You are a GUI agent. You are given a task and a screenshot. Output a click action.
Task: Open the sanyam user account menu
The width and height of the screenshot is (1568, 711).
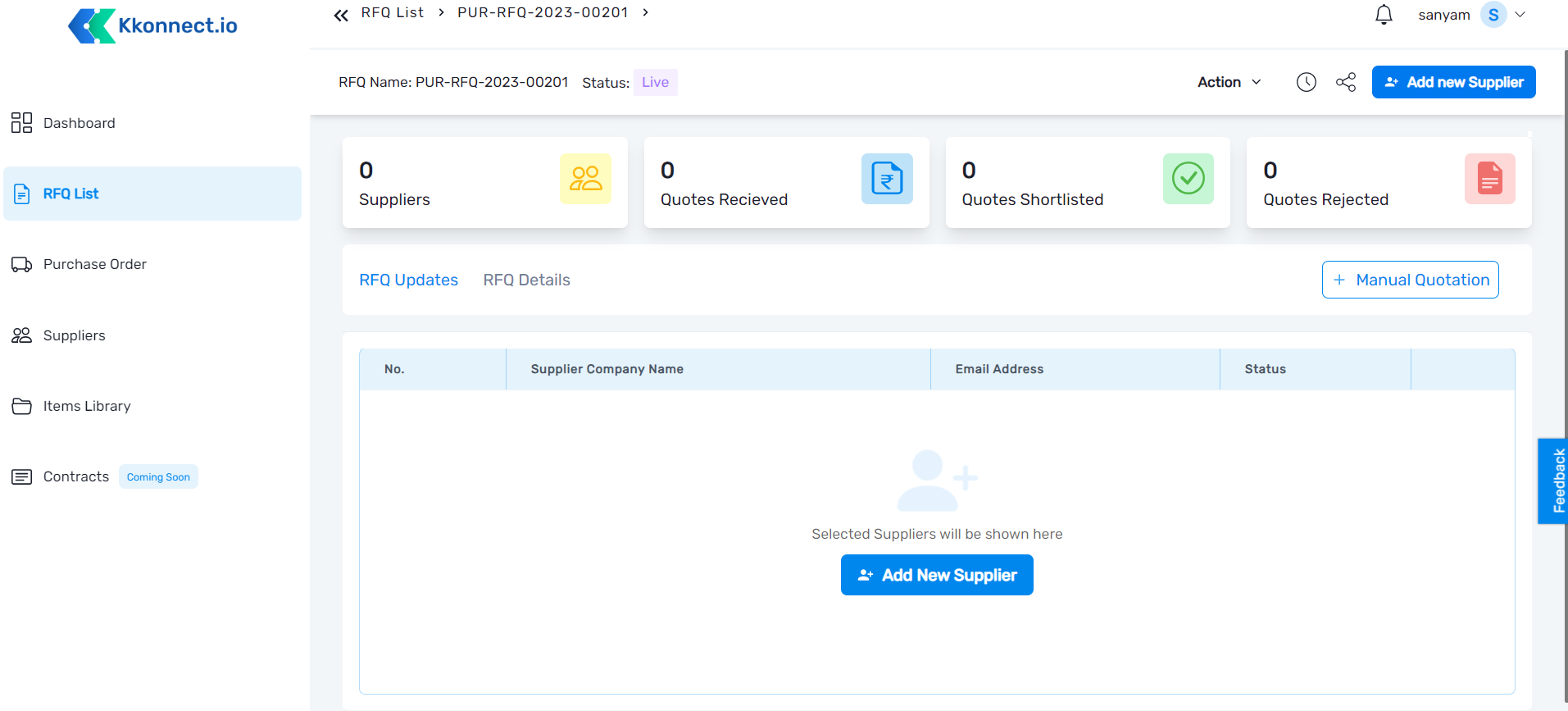[x=1471, y=15]
